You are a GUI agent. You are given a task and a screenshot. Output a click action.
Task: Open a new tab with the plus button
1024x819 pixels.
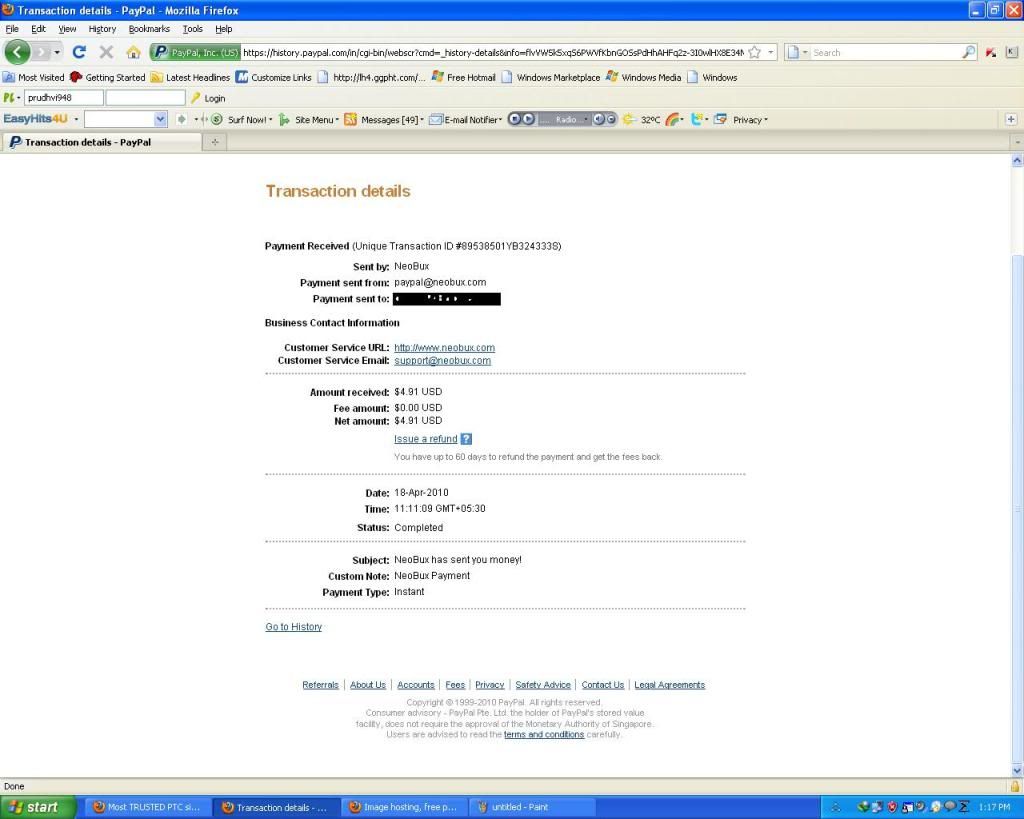tap(215, 142)
